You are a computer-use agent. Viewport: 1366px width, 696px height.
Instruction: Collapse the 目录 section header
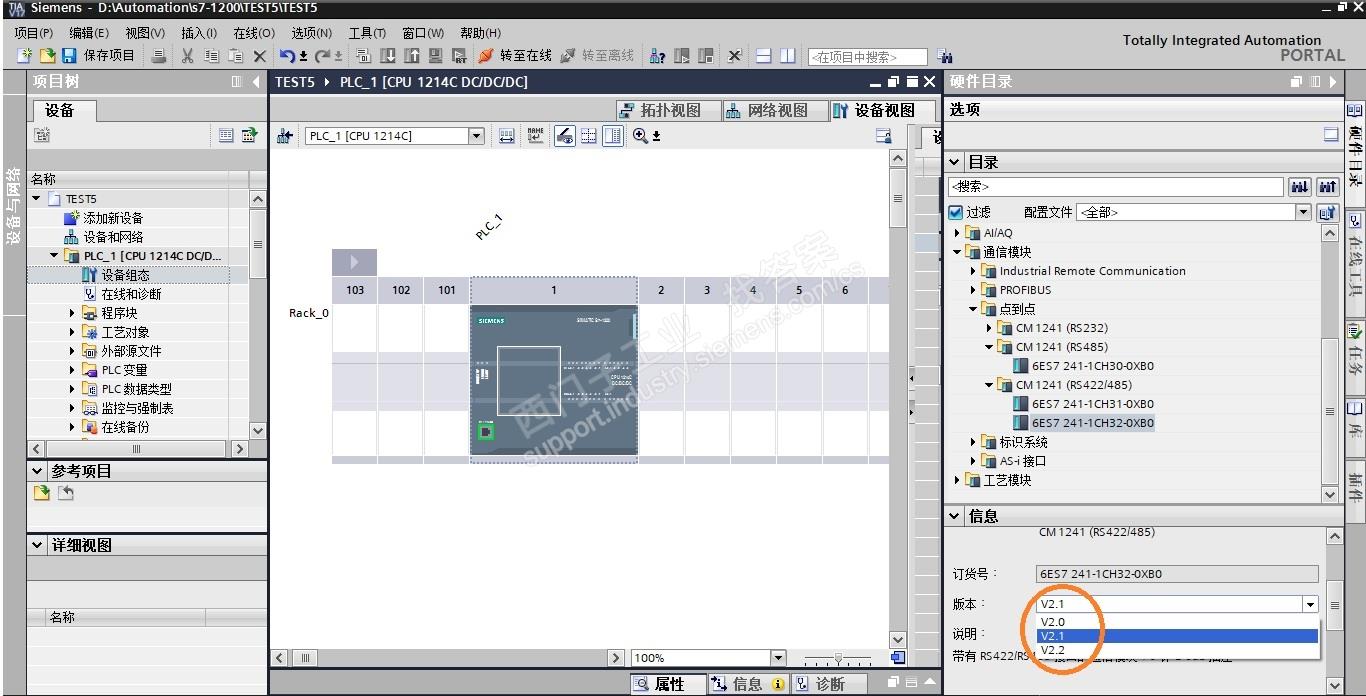point(955,162)
